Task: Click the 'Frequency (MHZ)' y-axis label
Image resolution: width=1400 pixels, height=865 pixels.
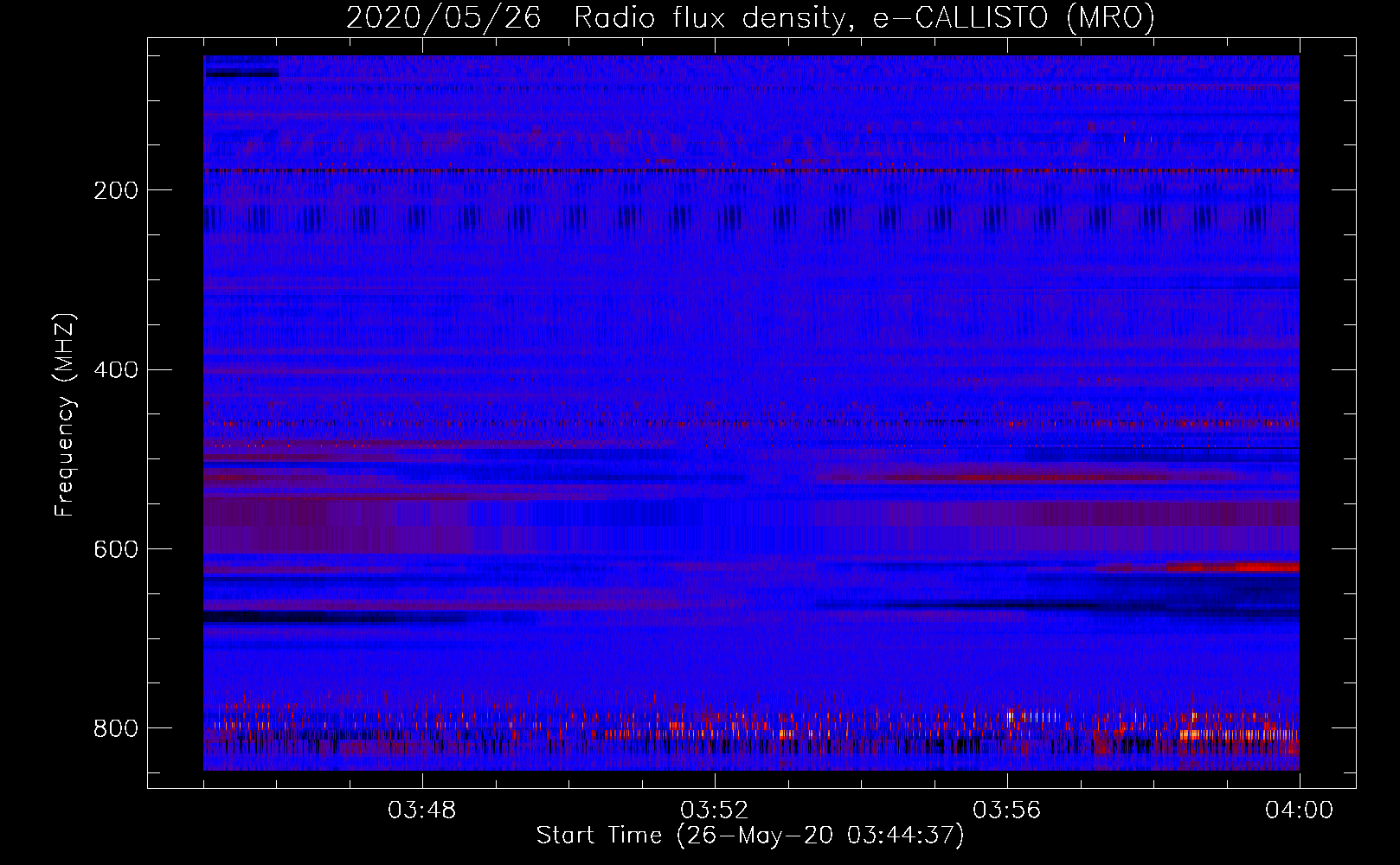Action: 64,414
